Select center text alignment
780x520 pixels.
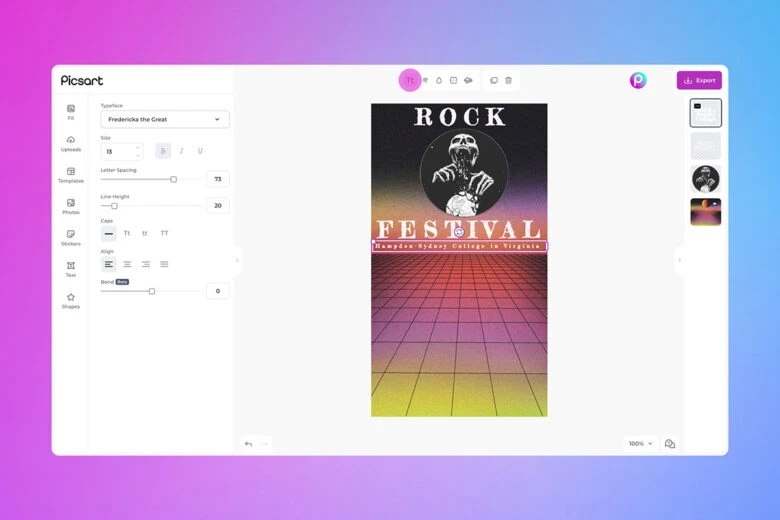(127, 264)
